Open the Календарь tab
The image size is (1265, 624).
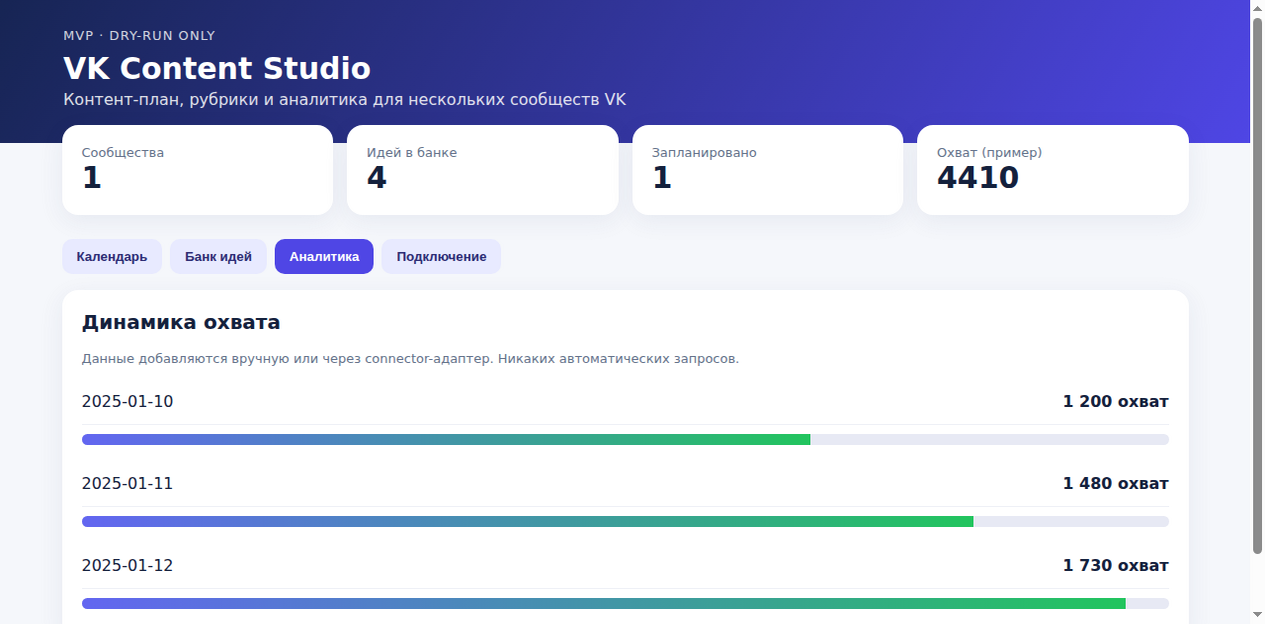click(112, 256)
